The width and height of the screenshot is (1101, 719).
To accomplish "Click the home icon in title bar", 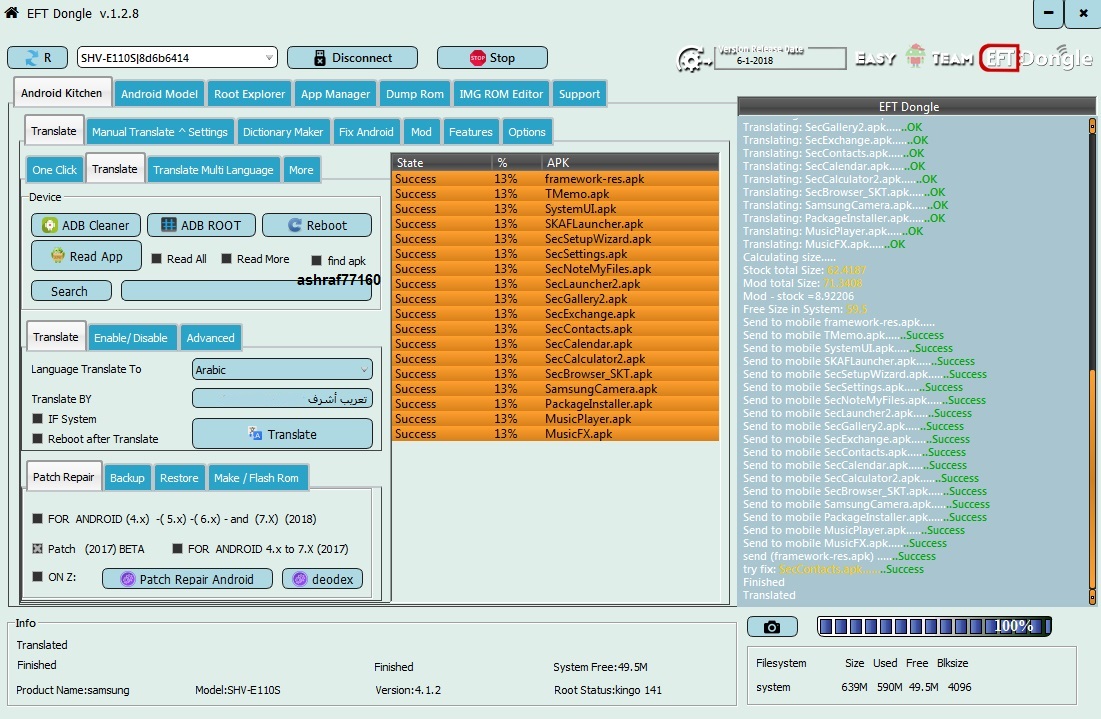I will click(x=11, y=13).
